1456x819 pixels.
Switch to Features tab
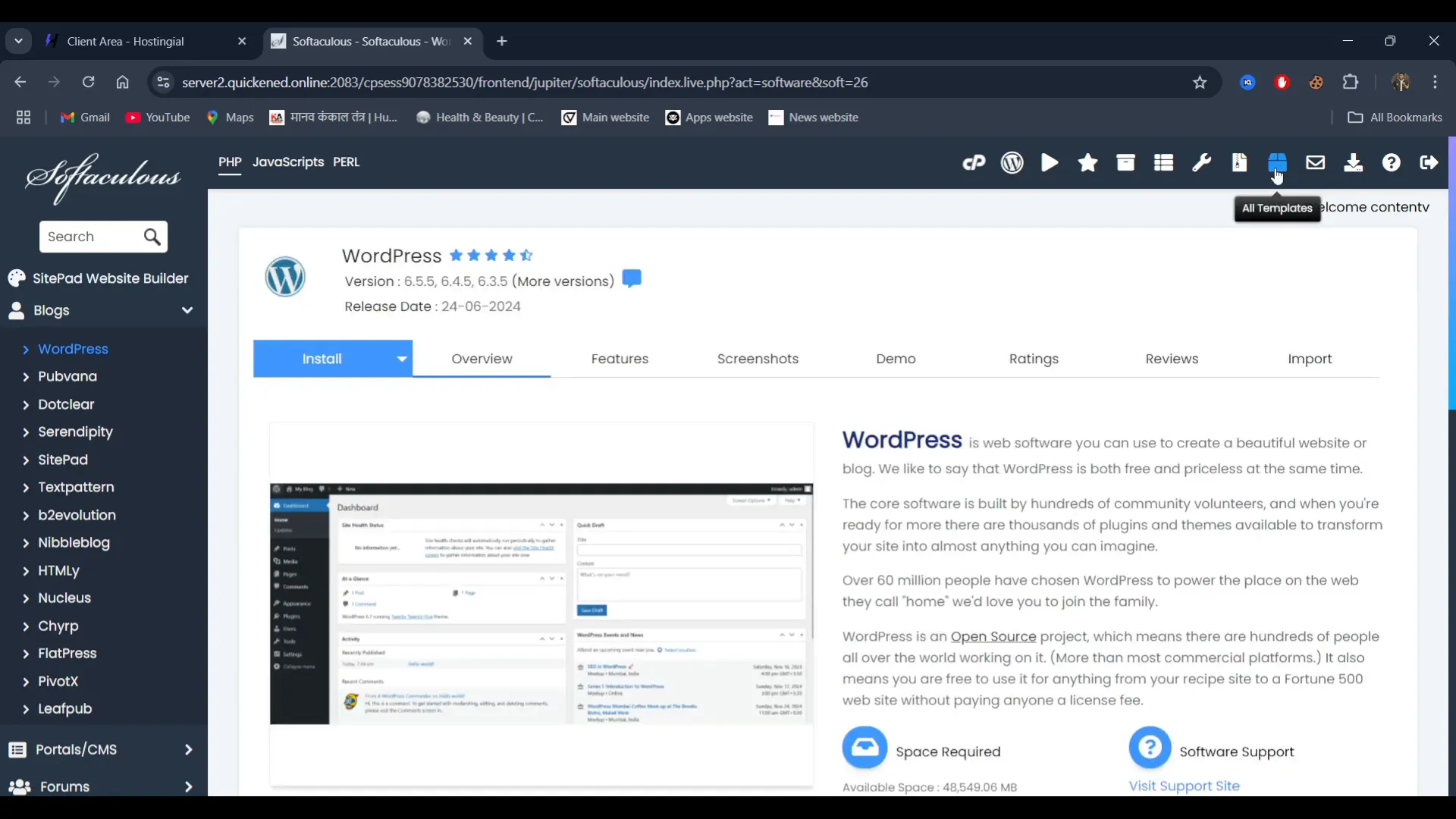pyautogui.click(x=620, y=359)
